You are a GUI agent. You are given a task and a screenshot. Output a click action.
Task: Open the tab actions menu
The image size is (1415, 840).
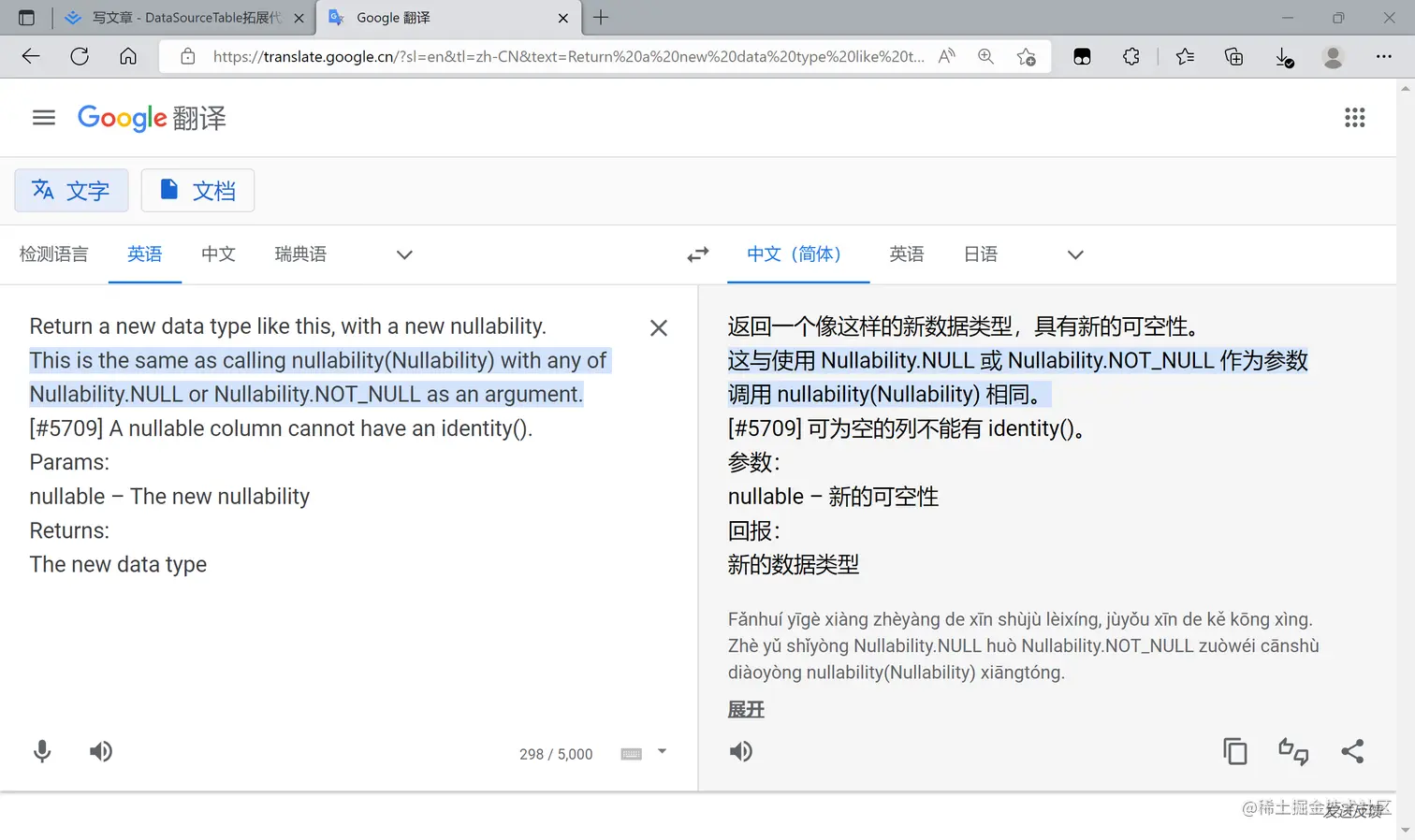pos(26,18)
